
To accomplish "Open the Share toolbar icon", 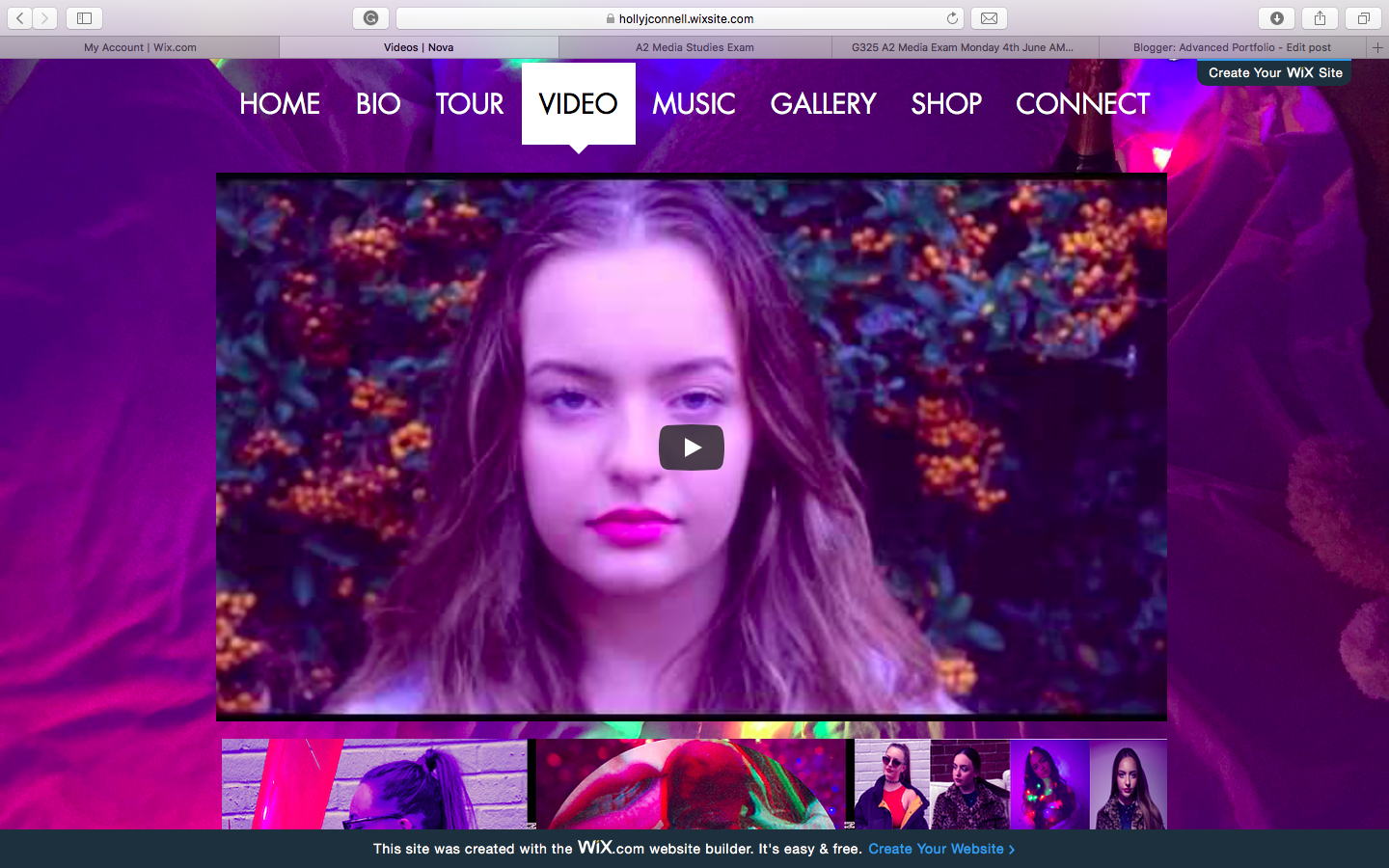I will (1320, 18).
